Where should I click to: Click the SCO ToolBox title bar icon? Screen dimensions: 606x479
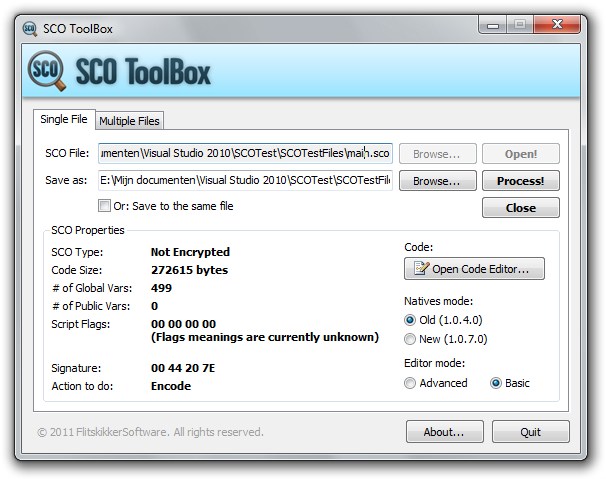click(x=30, y=29)
